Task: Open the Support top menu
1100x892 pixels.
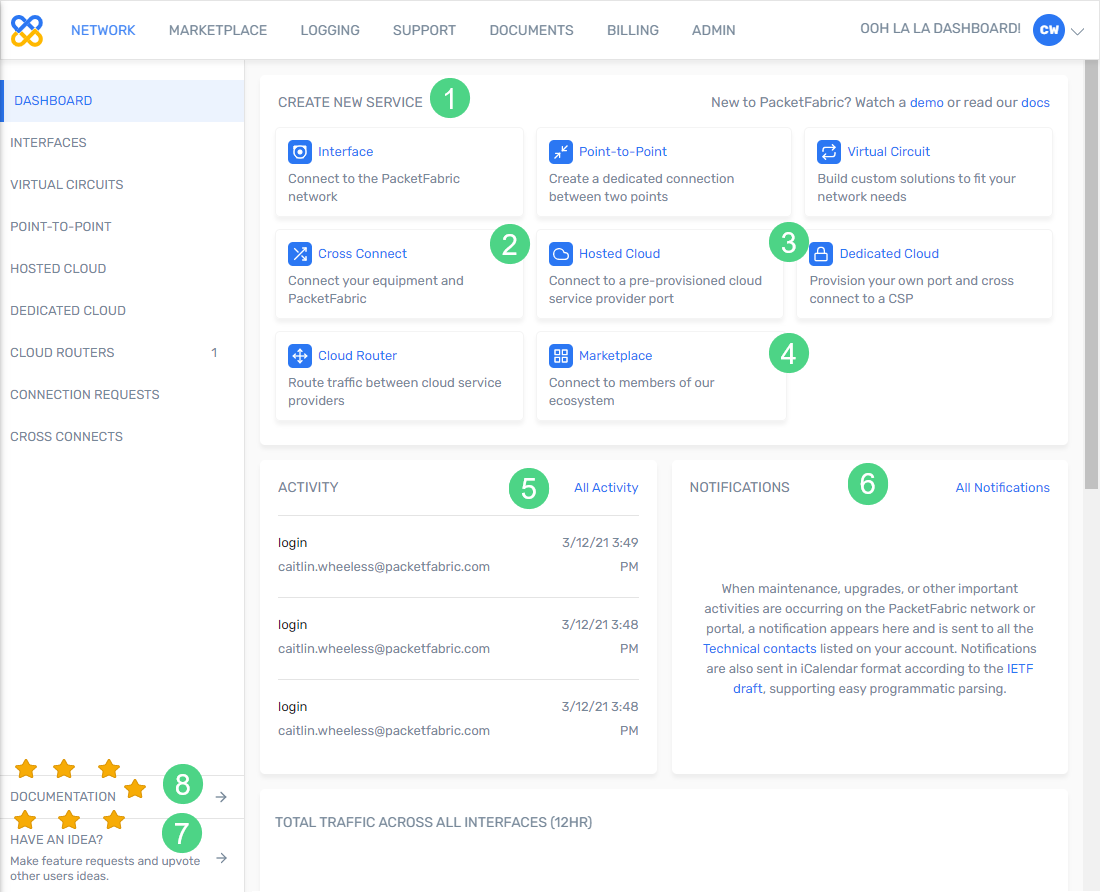Action: 424,30
